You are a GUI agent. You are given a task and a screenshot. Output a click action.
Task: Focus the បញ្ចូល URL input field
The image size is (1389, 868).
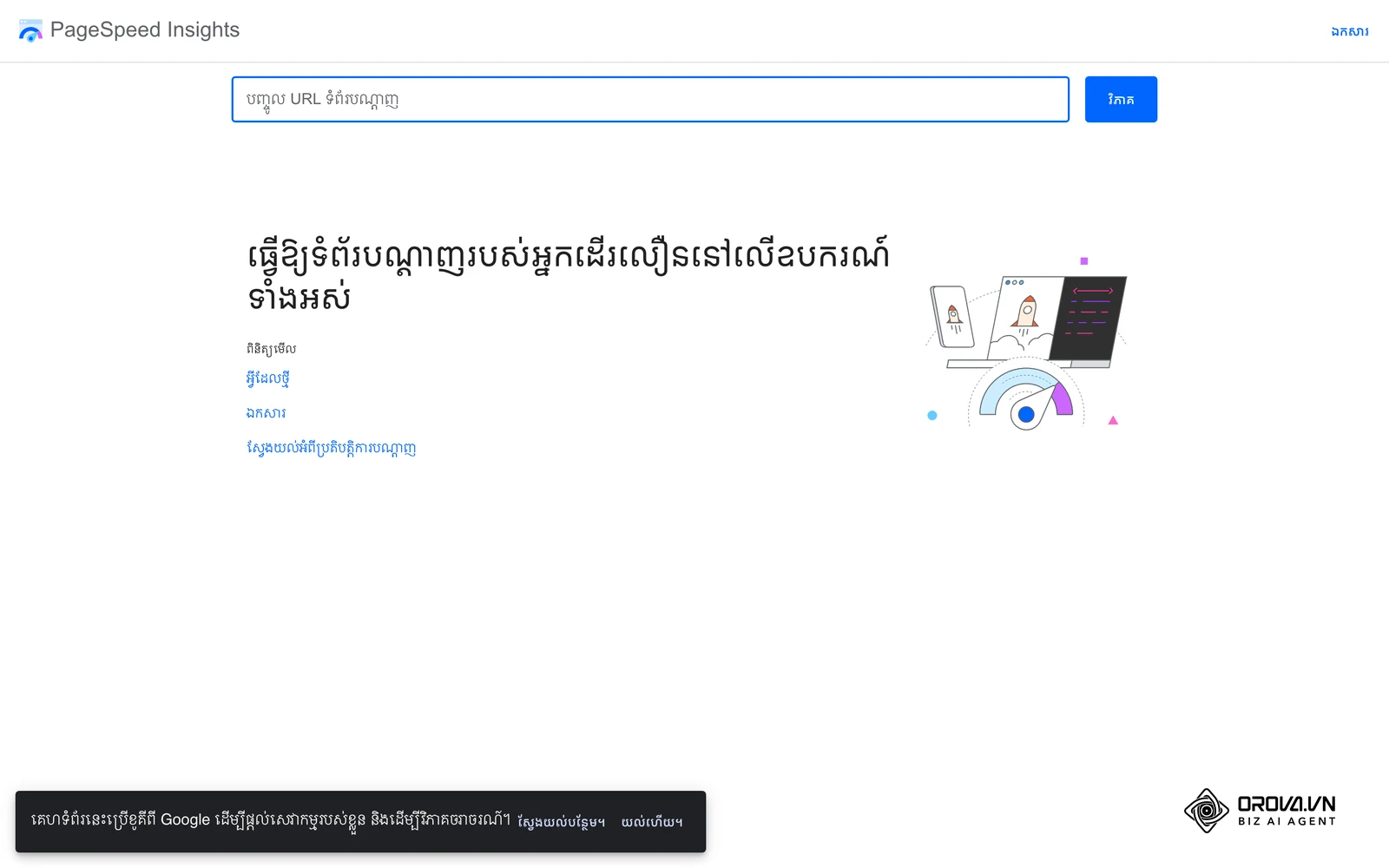pos(650,99)
